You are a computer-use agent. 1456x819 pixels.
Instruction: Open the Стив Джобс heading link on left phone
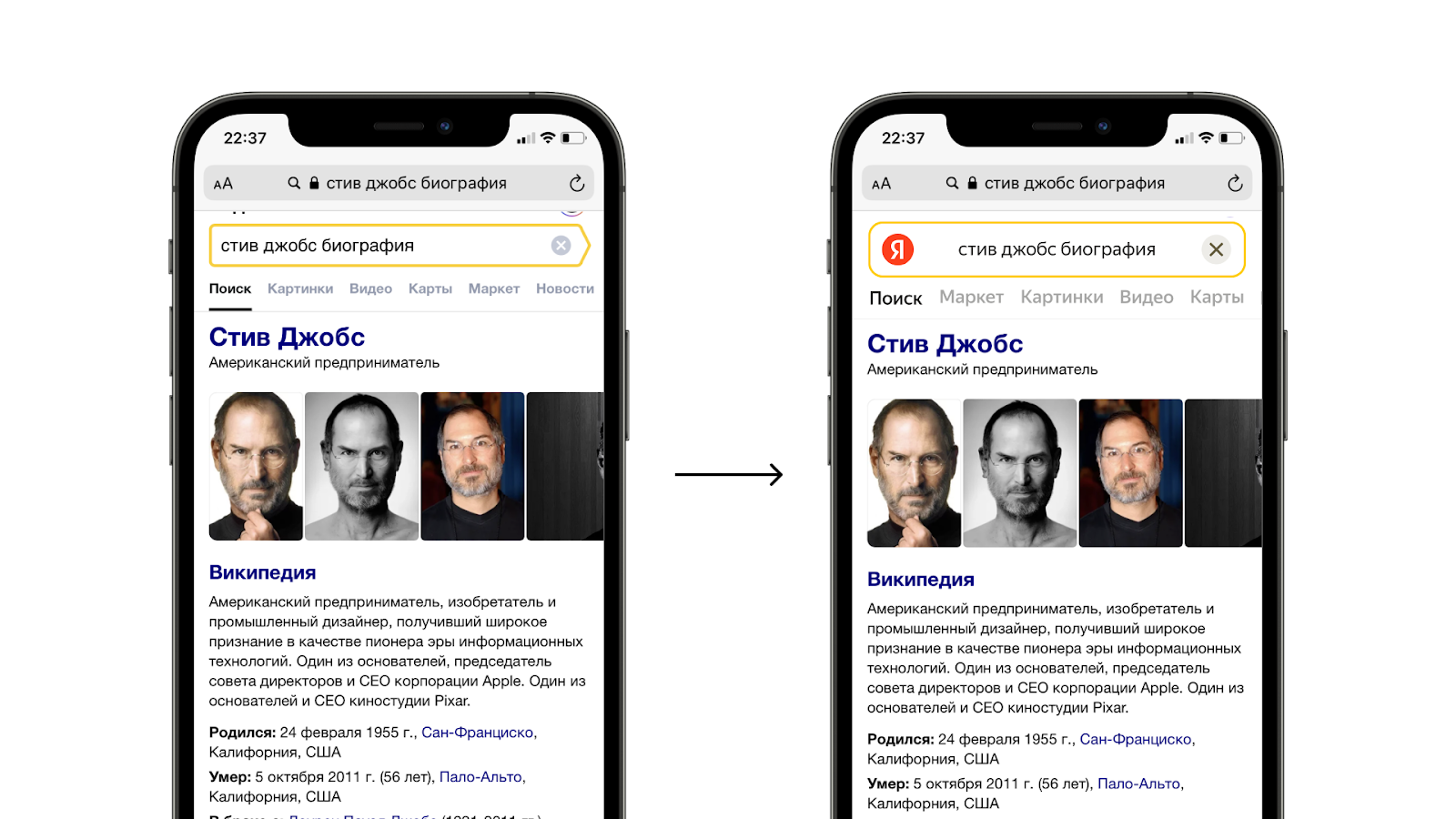coord(287,337)
